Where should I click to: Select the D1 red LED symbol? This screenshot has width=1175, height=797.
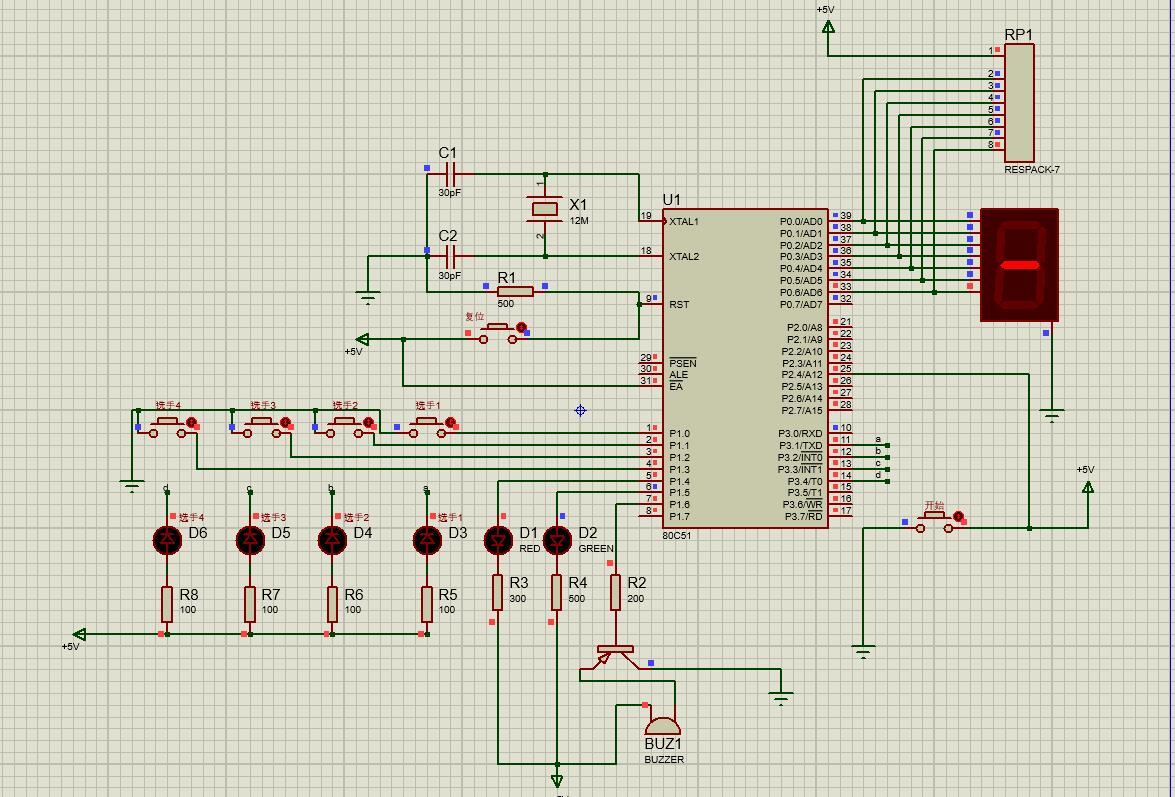click(498, 539)
